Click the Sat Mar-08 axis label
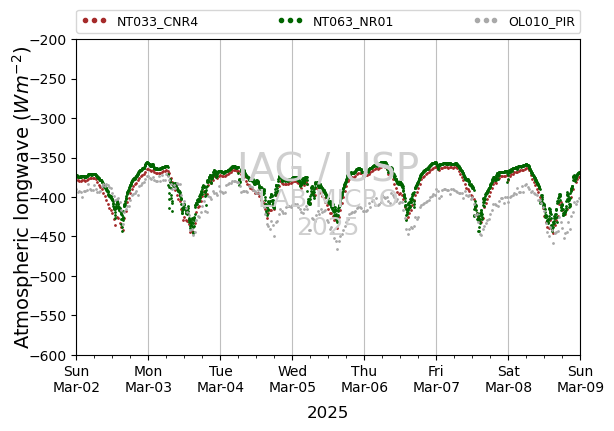Viewport: 614px width, 431px height. tap(508, 379)
